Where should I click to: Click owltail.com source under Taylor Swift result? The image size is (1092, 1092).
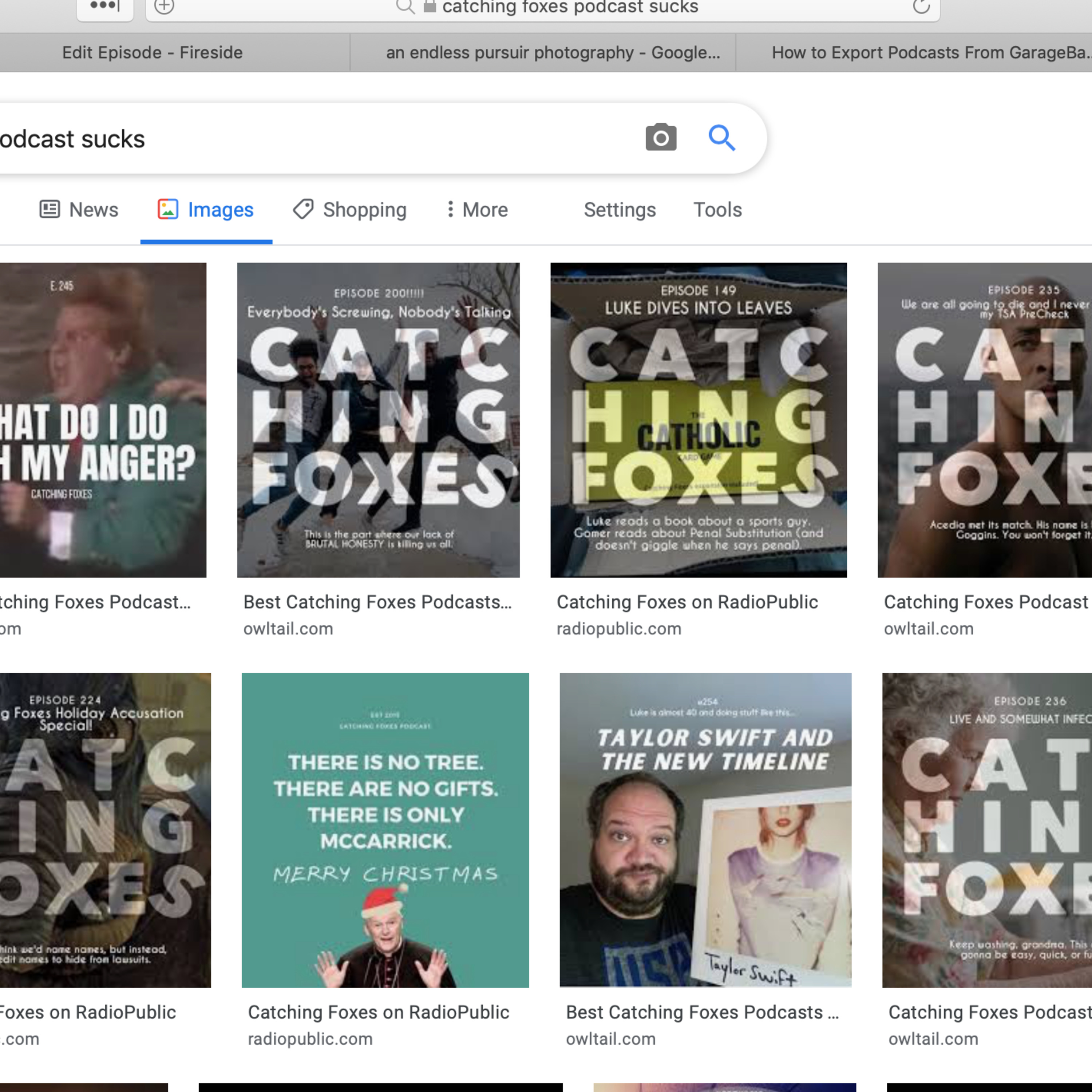click(x=611, y=1040)
